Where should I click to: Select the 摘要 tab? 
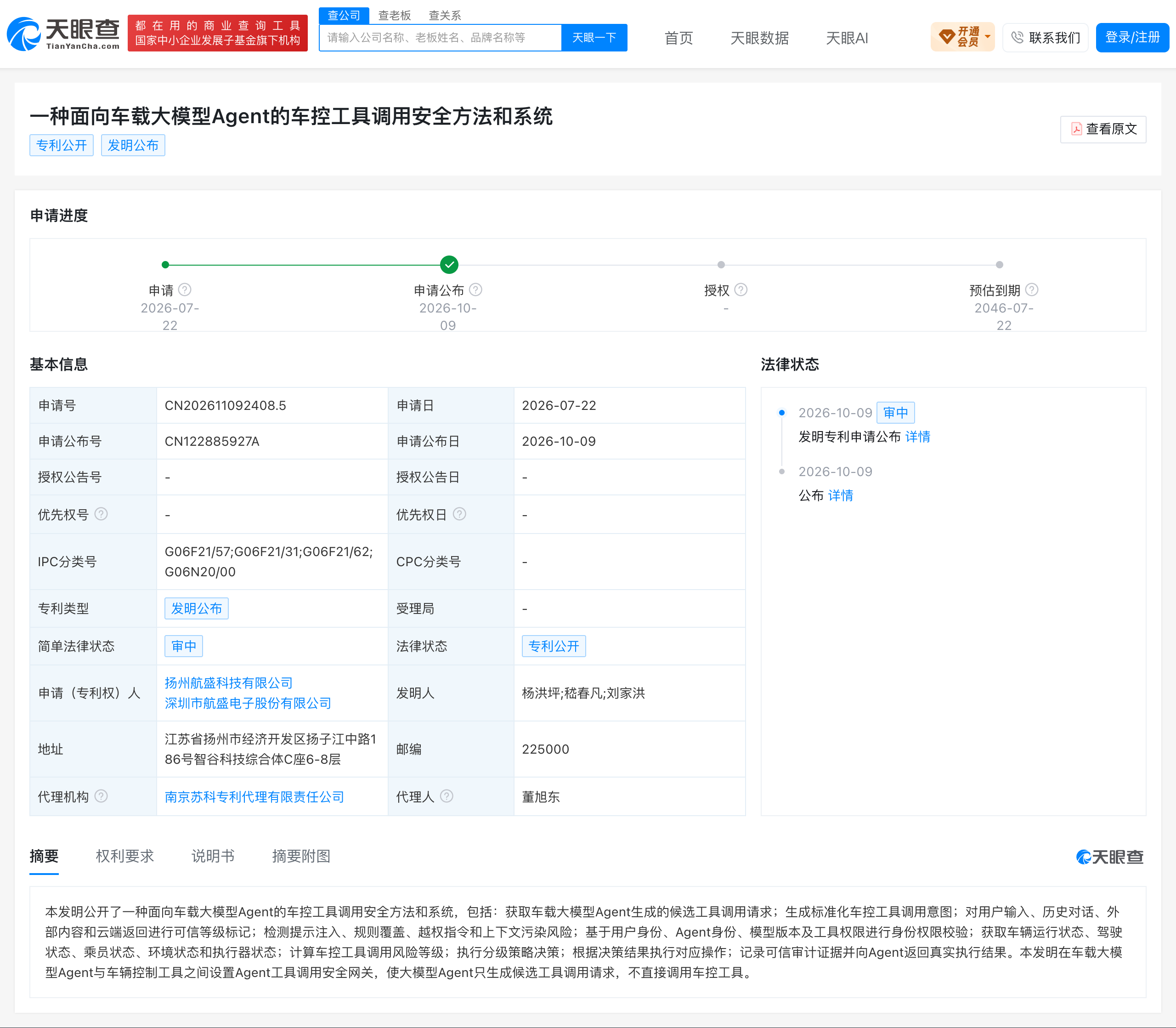click(x=44, y=856)
